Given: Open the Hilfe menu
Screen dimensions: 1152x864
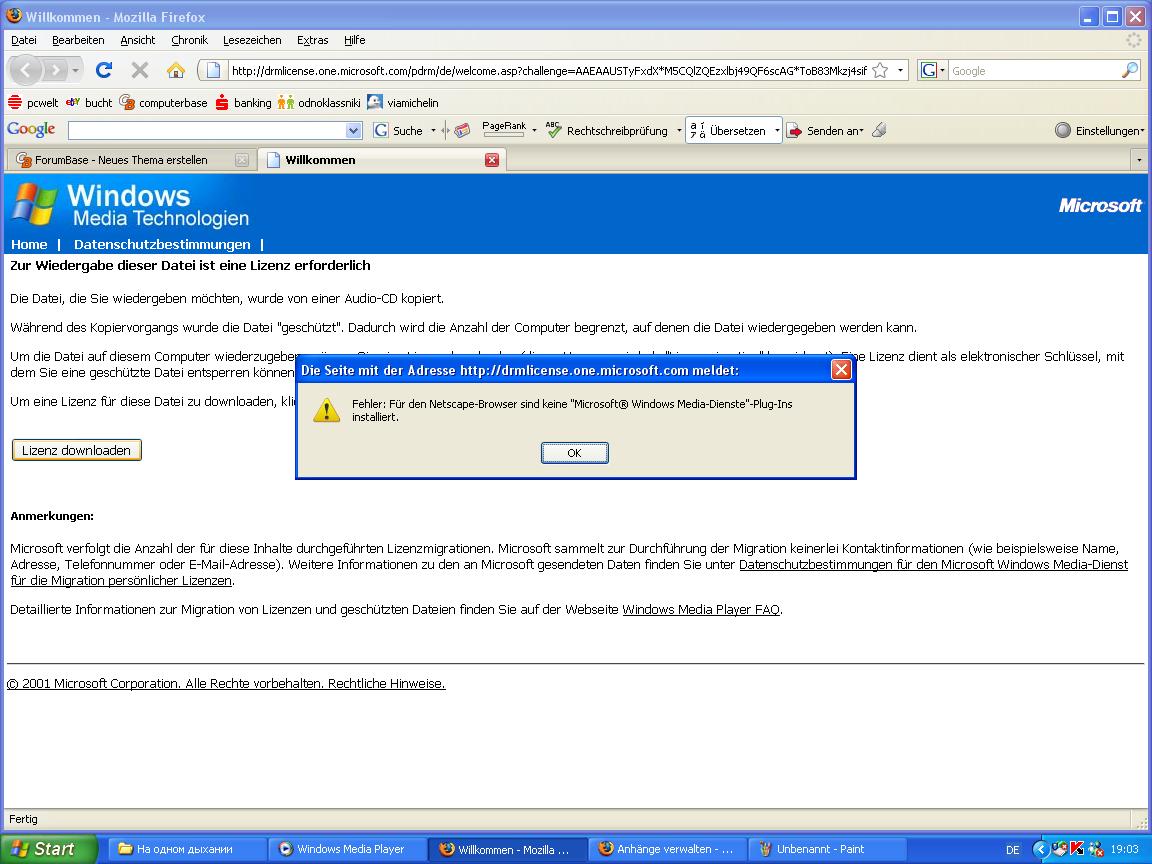Looking at the screenshot, I should click(x=354, y=40).
